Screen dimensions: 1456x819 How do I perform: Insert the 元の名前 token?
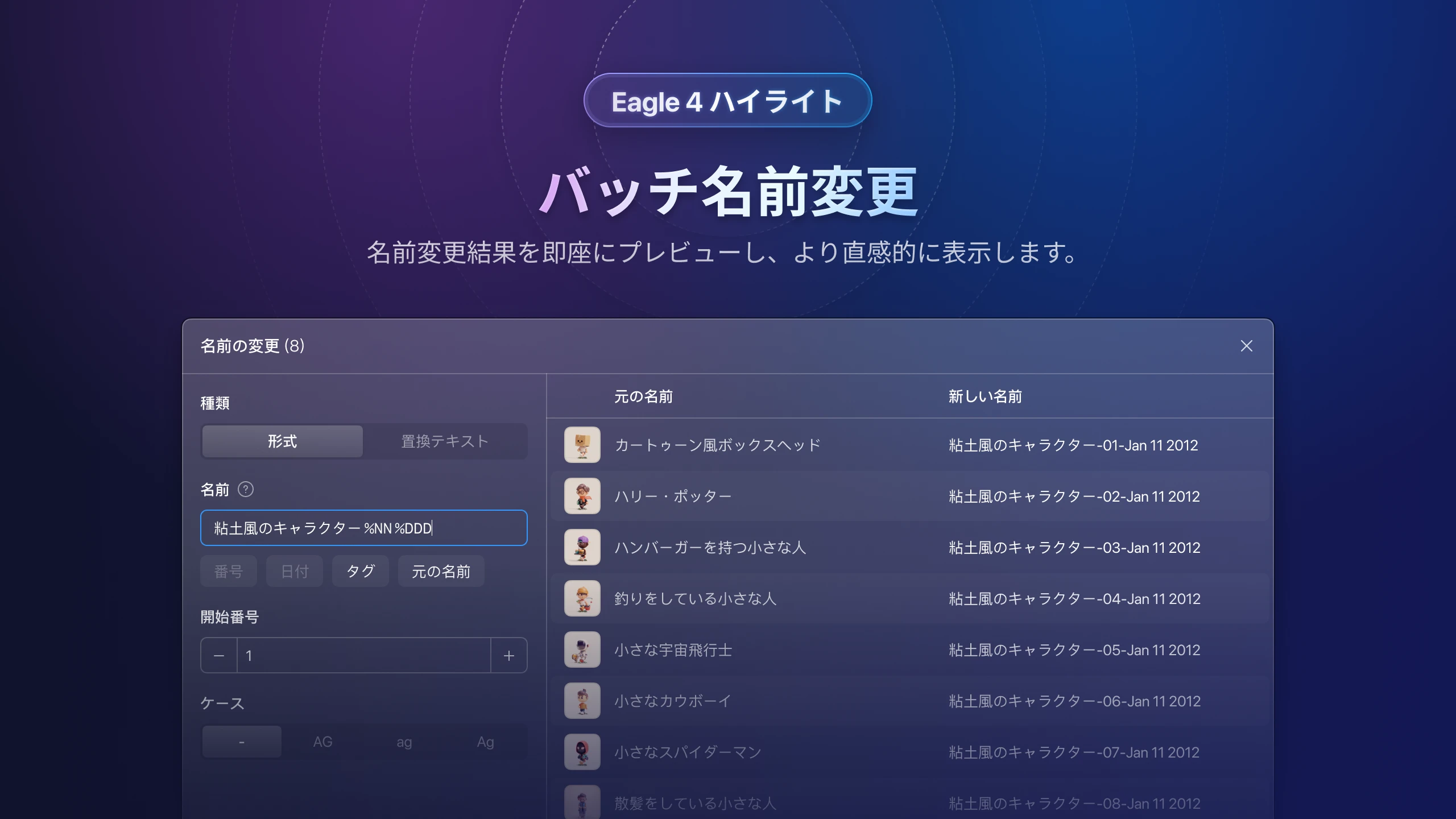point(441,571)
